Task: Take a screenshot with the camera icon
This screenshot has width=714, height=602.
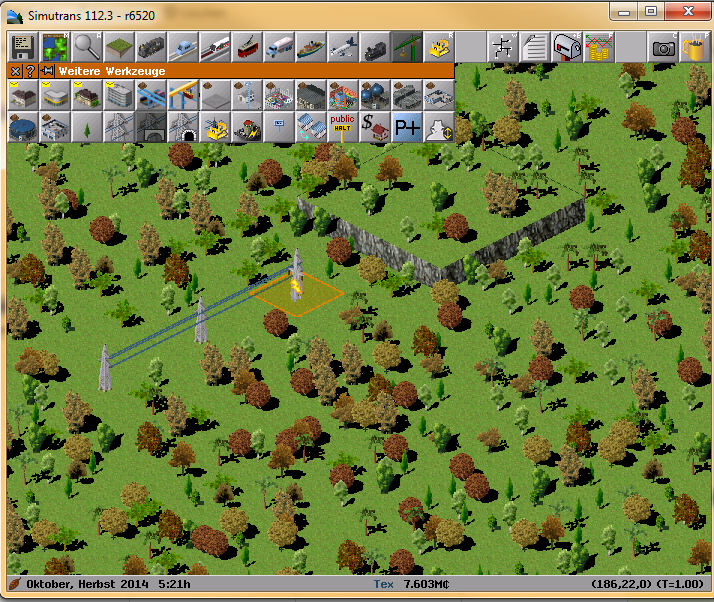Action: (662, 47)
